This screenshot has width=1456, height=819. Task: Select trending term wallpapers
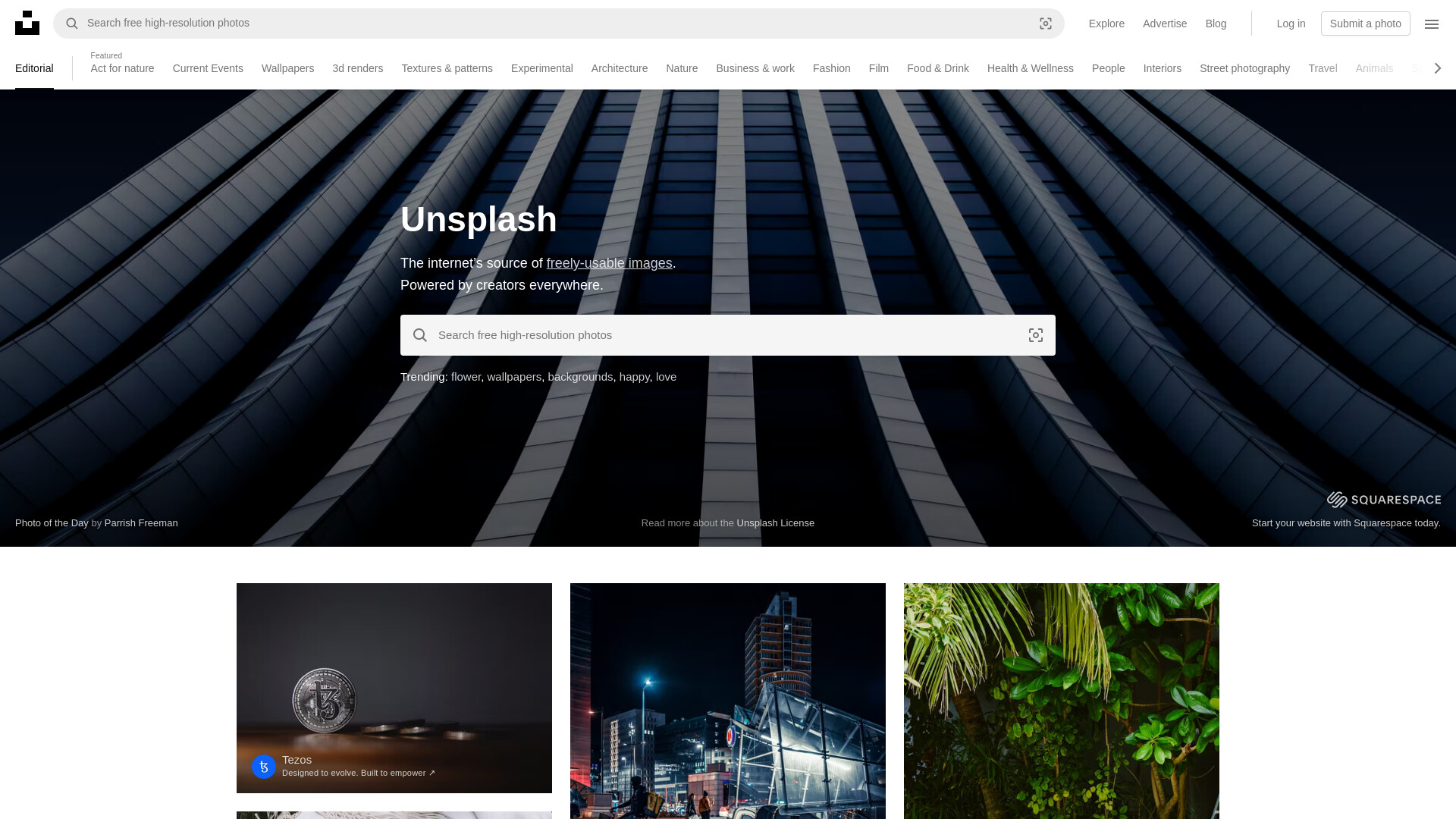pos(513,377)
